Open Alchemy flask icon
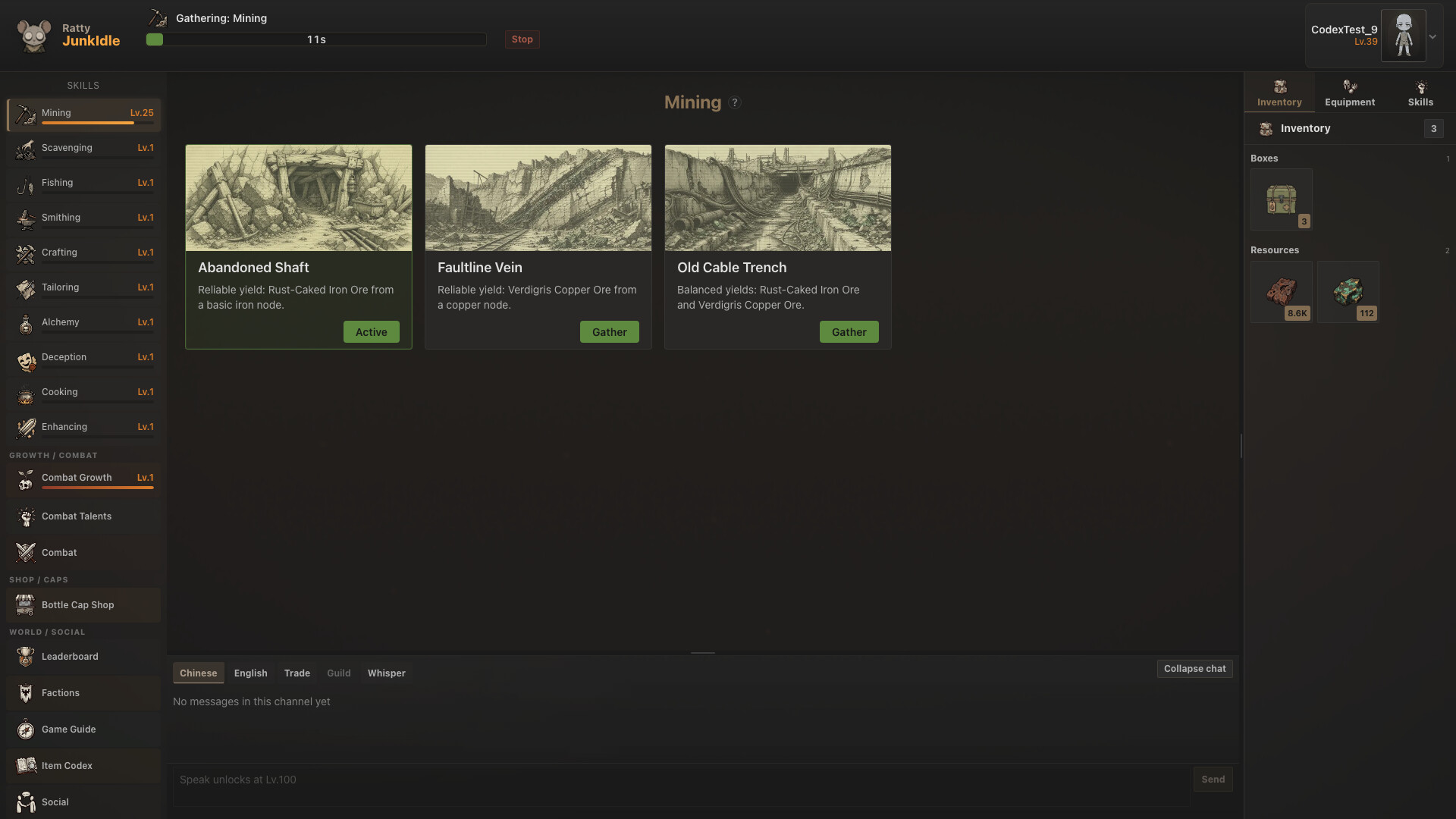 (x=26, y=324)
